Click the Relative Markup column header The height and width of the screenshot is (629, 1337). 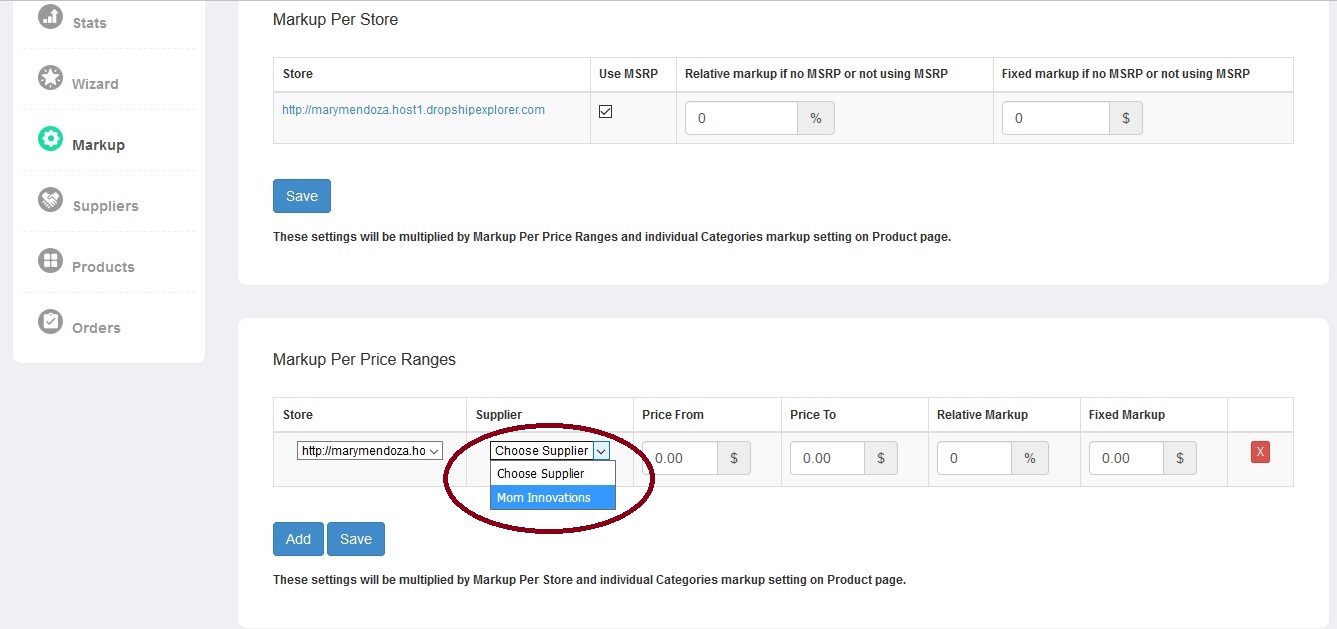(x=982, y=415)
